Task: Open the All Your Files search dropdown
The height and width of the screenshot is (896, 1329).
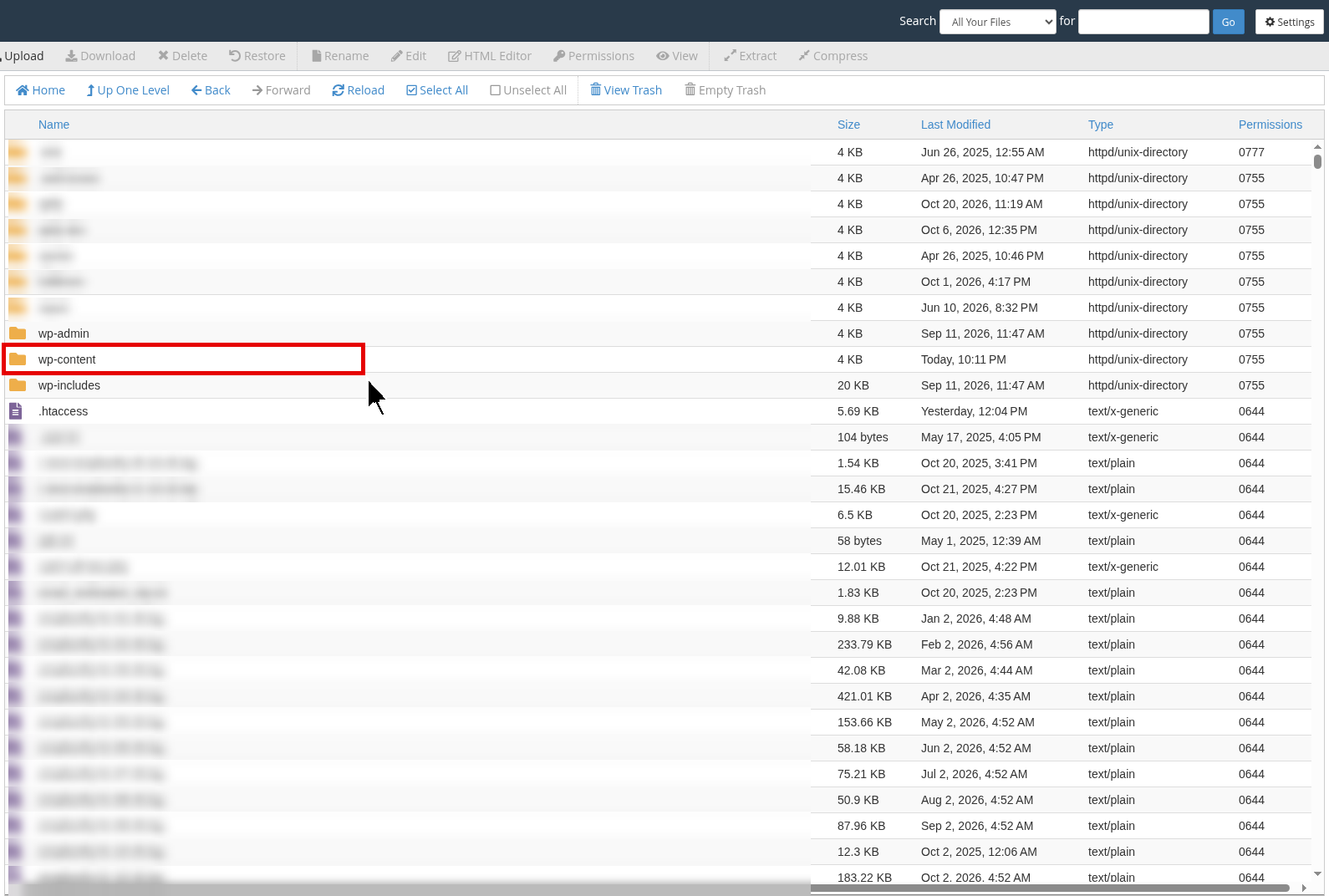Action: coord(998,22)
